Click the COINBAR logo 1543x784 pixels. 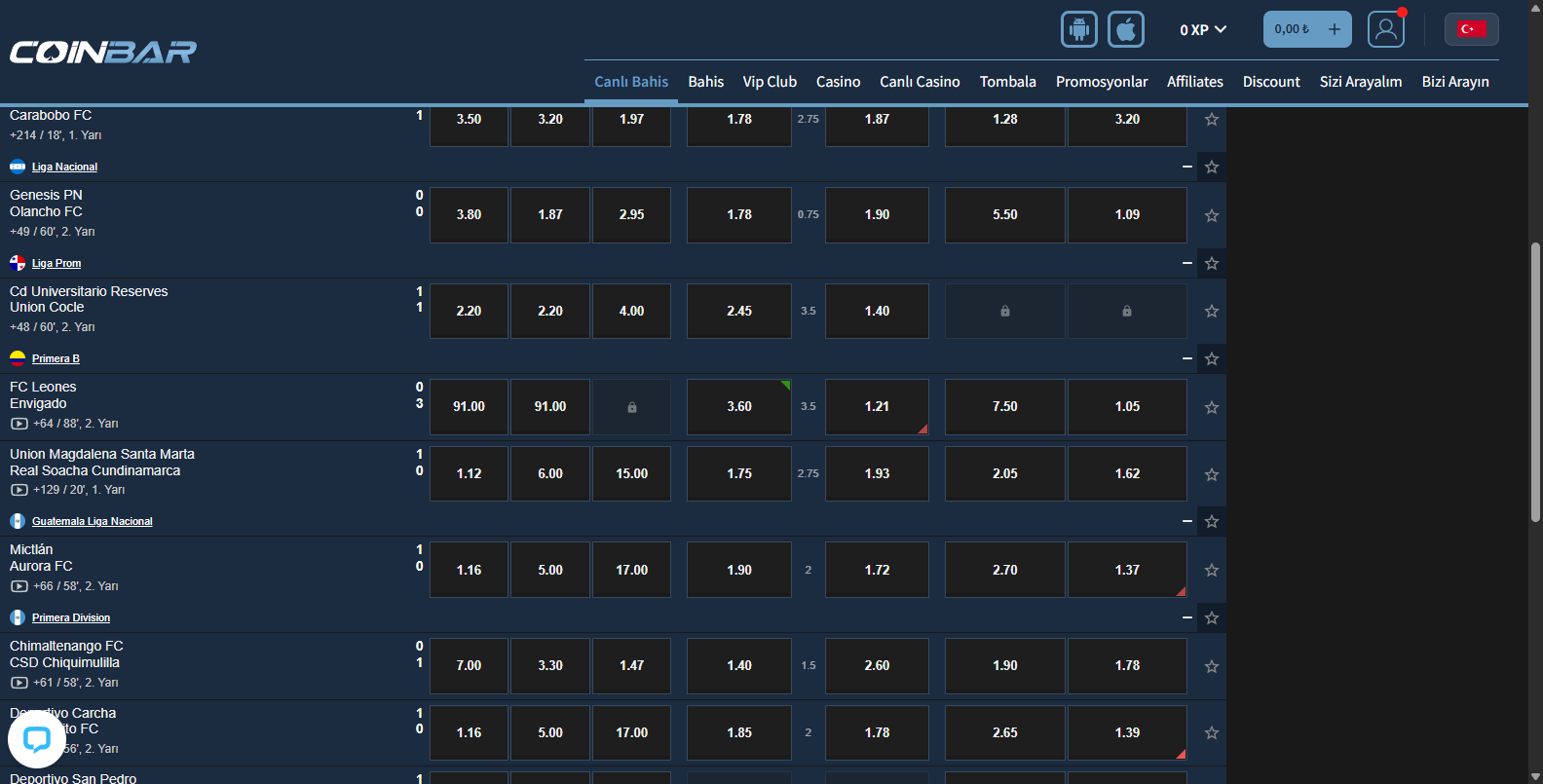103,52
